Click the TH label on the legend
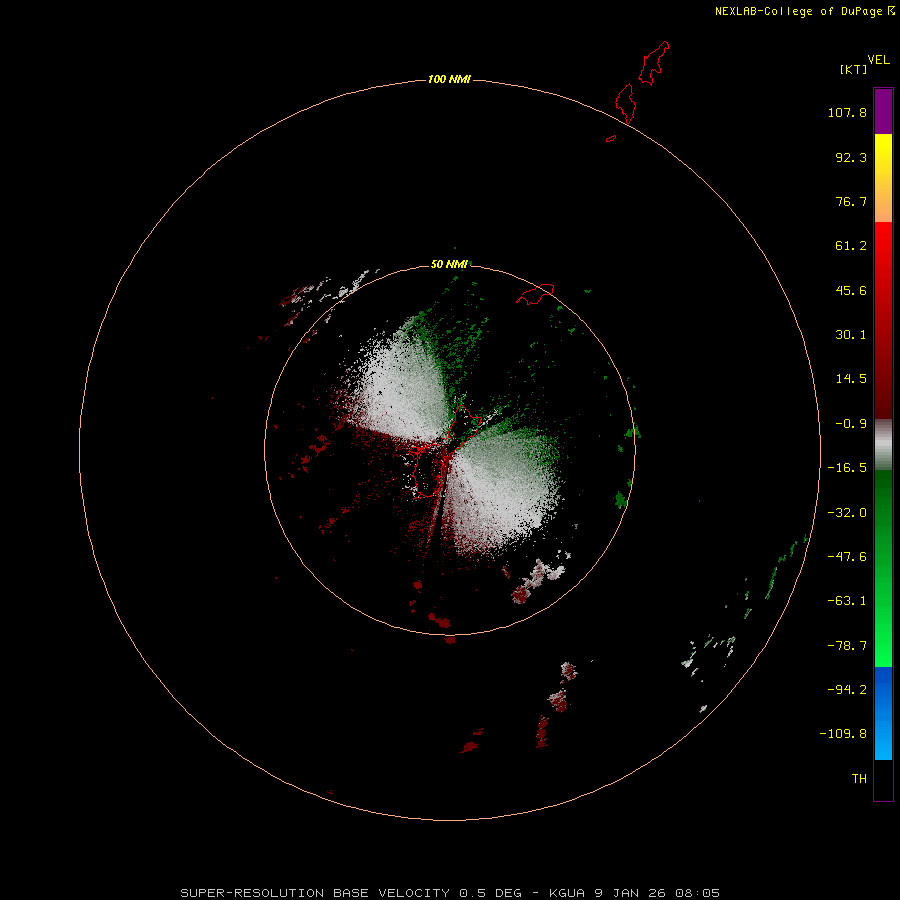900x900 pixels. coord(859,778)
